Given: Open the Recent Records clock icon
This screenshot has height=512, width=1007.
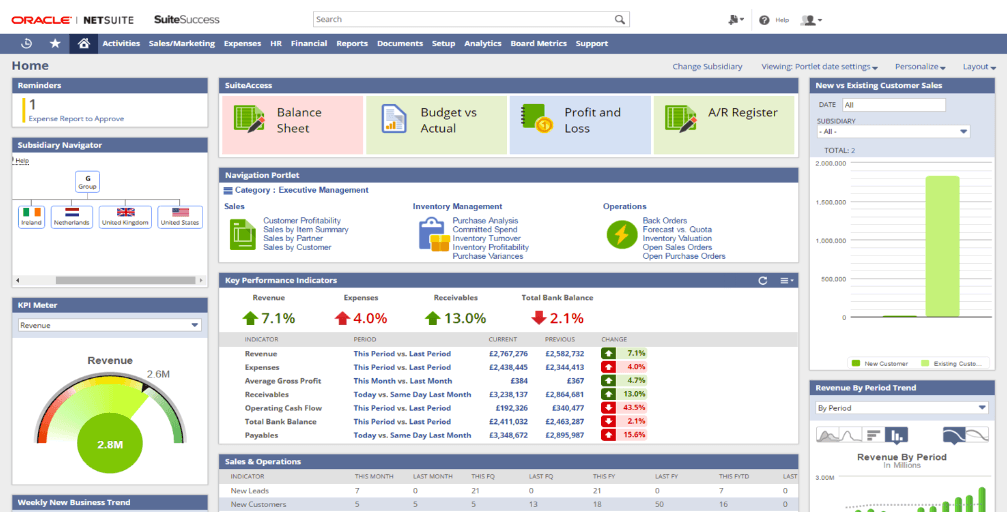Looking at the screenshot, I should 26,44.
